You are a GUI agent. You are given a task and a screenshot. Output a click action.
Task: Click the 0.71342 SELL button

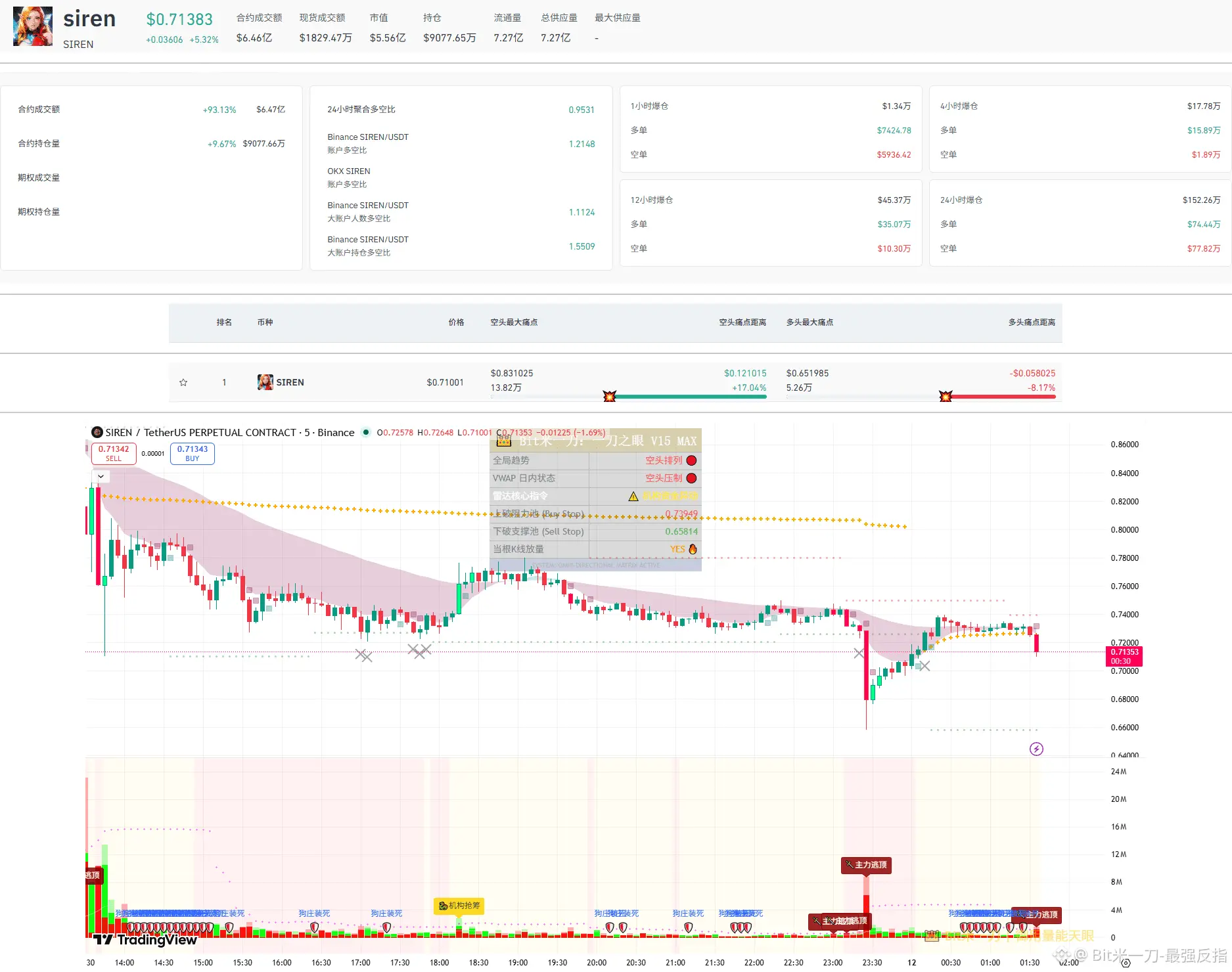[114, 453]
